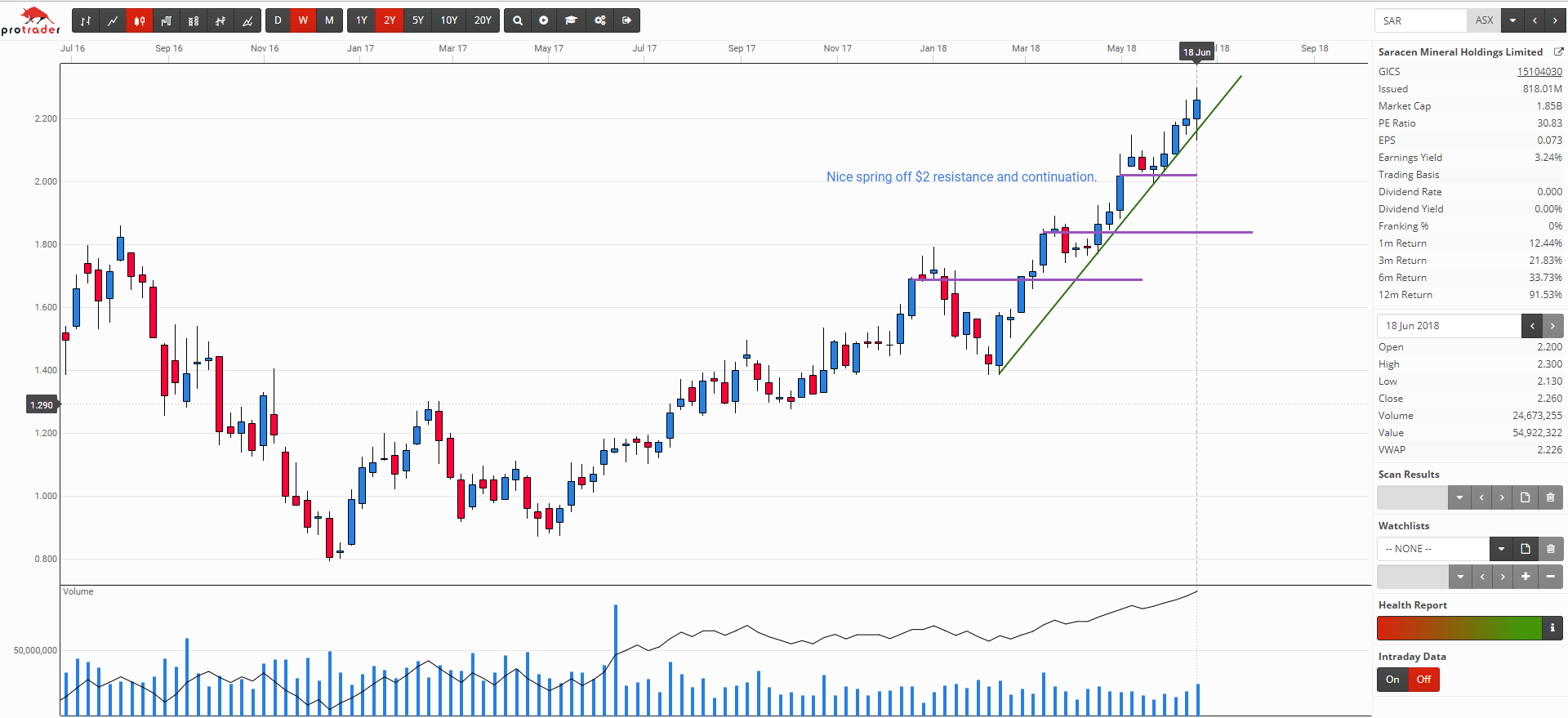Open Health Report info icon
1568x718 pixels.
[1552, 628]
